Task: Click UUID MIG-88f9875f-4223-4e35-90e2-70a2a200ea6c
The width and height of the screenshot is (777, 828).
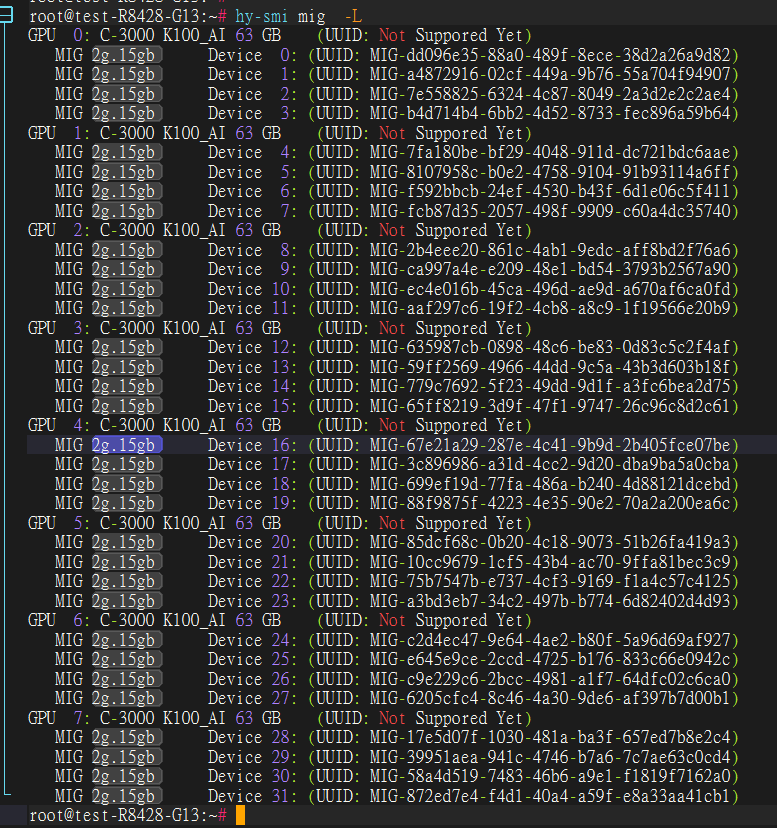Action: [550, 504]
